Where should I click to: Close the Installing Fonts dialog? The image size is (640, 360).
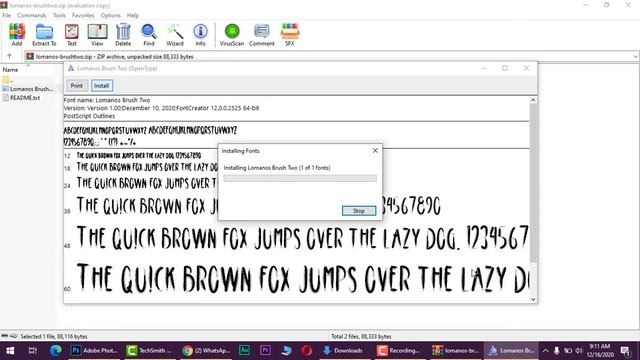pos(375,151)
